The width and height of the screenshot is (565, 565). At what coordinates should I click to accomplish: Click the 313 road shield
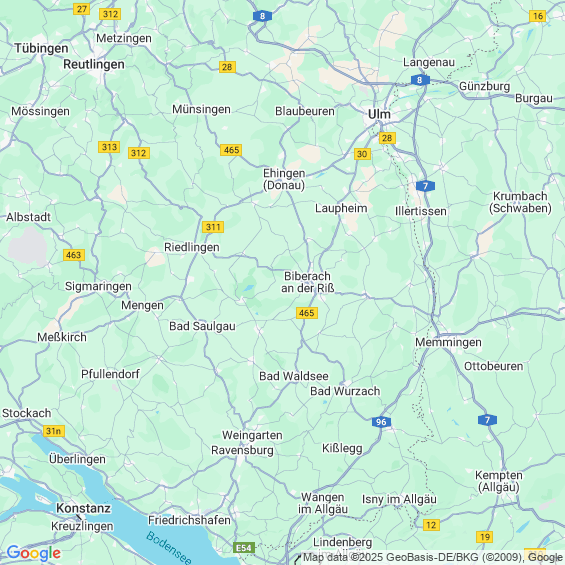109,147
